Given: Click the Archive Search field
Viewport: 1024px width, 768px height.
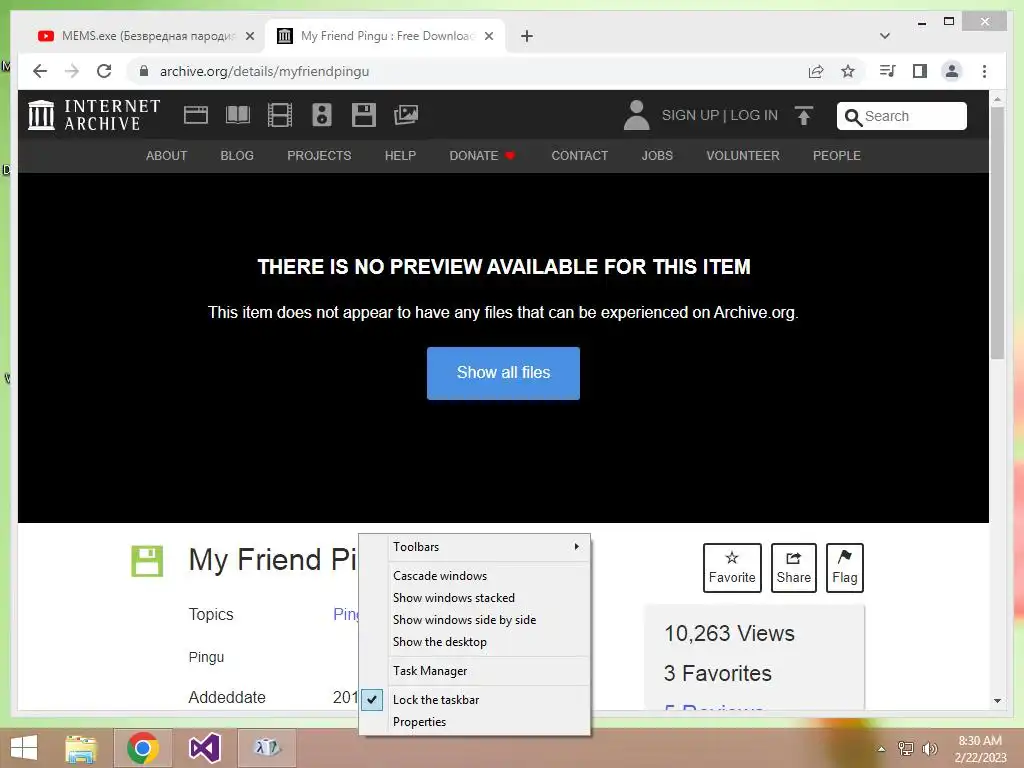Looking at the screenshot, I should pos(902,116).
